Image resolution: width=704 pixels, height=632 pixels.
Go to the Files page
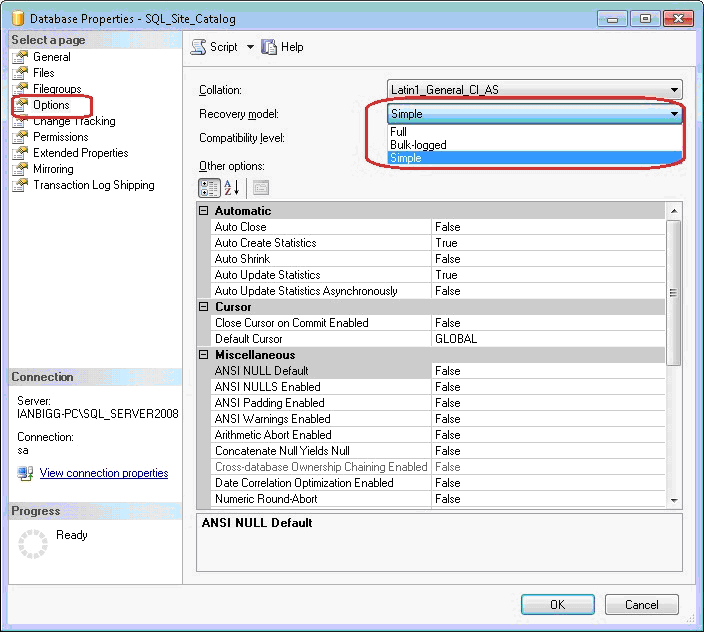[x=44, y=73]
